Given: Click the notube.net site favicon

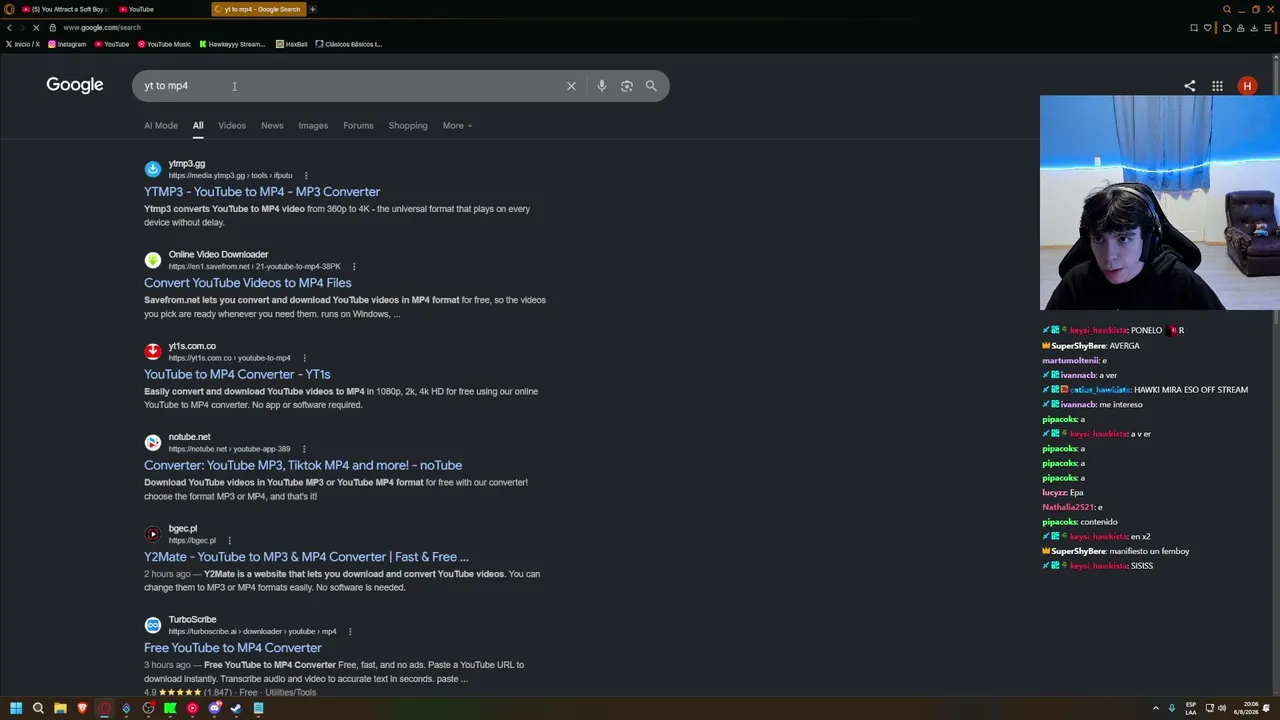Looking at the screenshot, I should 152,443.
